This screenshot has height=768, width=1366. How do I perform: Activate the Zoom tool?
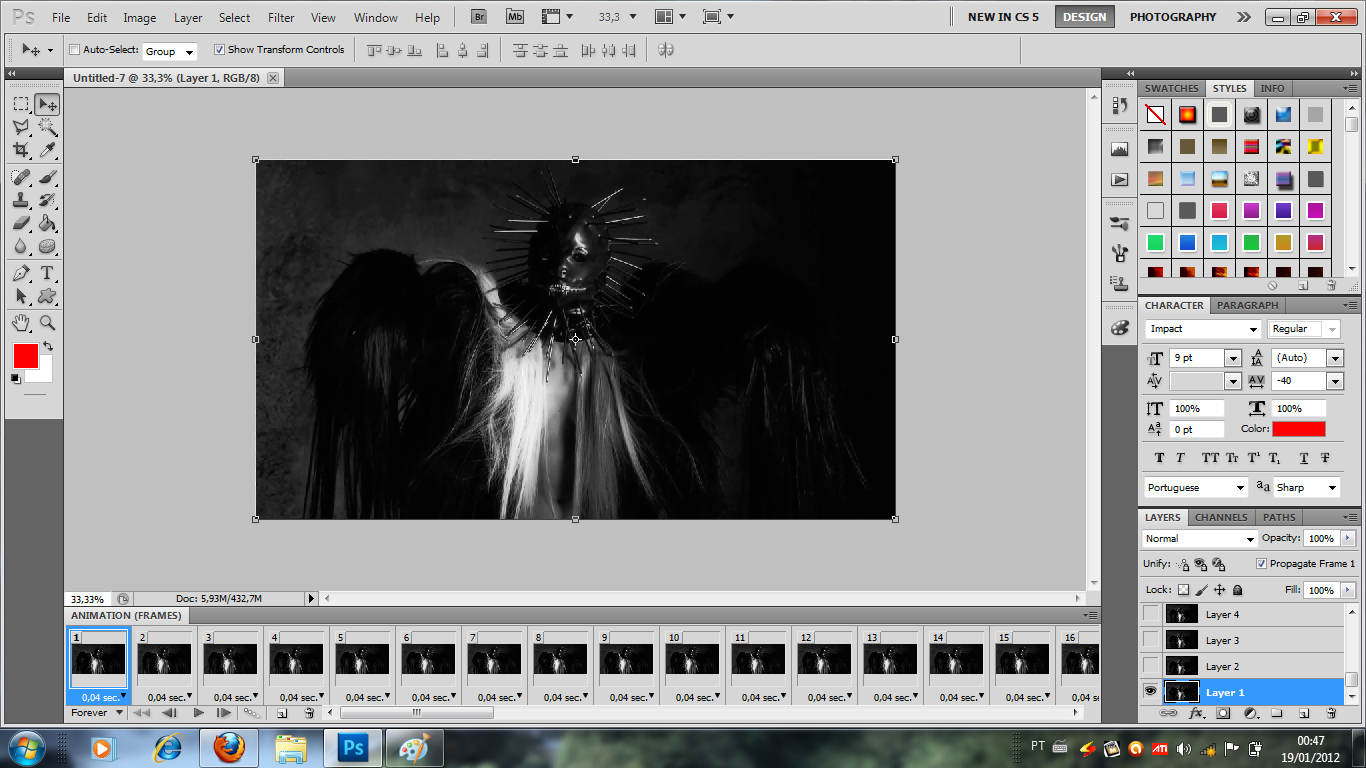coord(47,323)
